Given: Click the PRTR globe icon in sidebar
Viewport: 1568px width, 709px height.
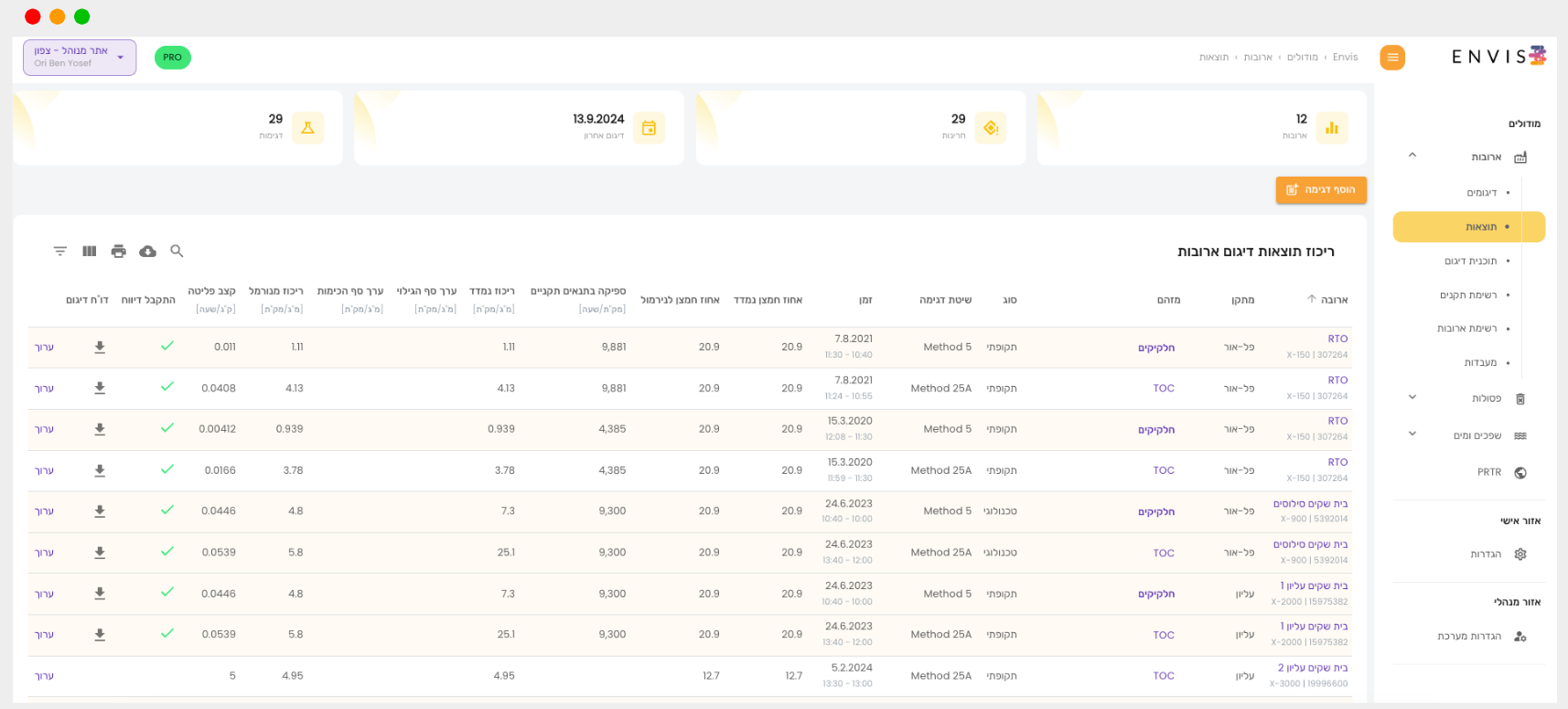Looking at the screenshot, I should [1520, 473].
